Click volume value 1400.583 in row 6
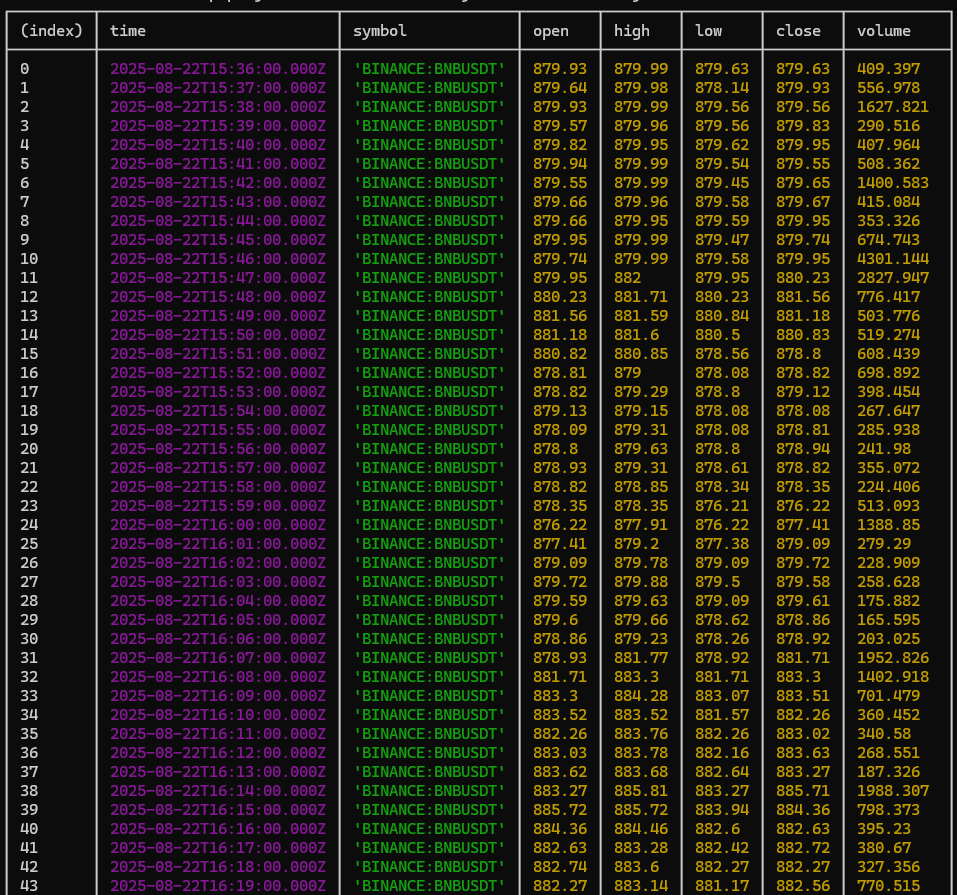957x895 pixels. pos(893,183)
